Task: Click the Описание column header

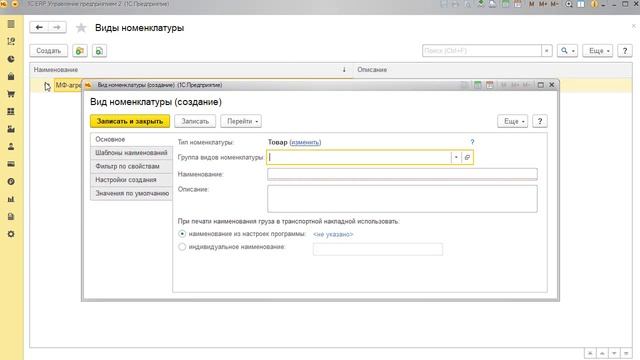Action: tap(493, 70)
